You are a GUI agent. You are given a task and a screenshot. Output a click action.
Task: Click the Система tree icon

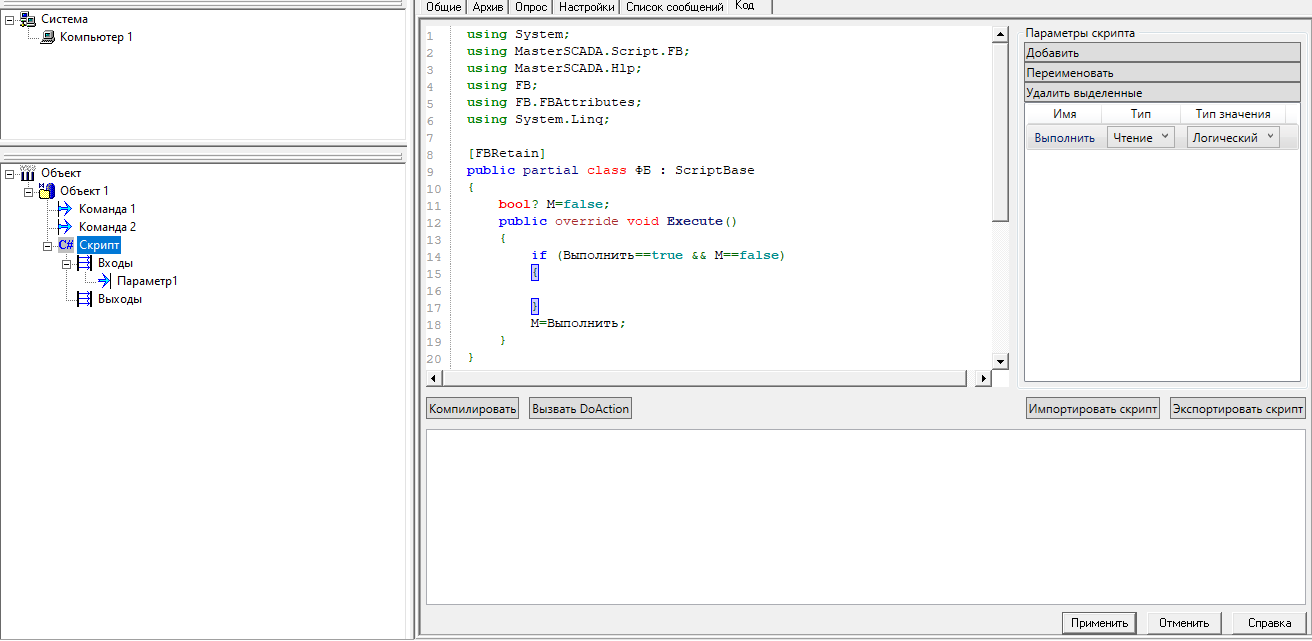pyautogui.click(x=27, y=19)
